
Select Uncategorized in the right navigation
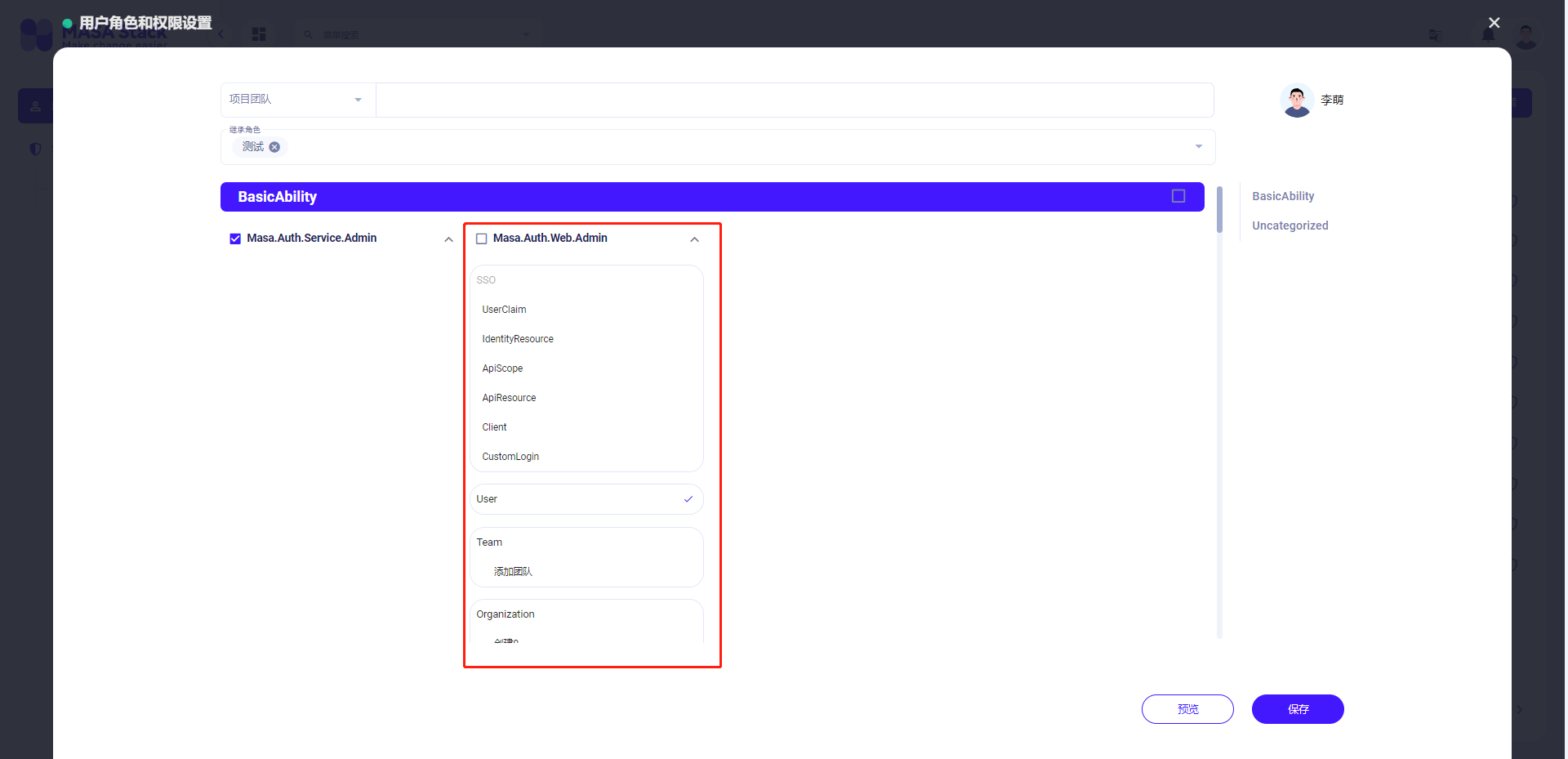1290,225
